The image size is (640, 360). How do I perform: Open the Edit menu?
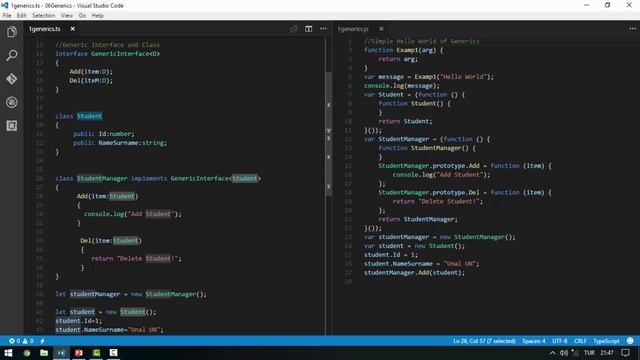point(22,16)
